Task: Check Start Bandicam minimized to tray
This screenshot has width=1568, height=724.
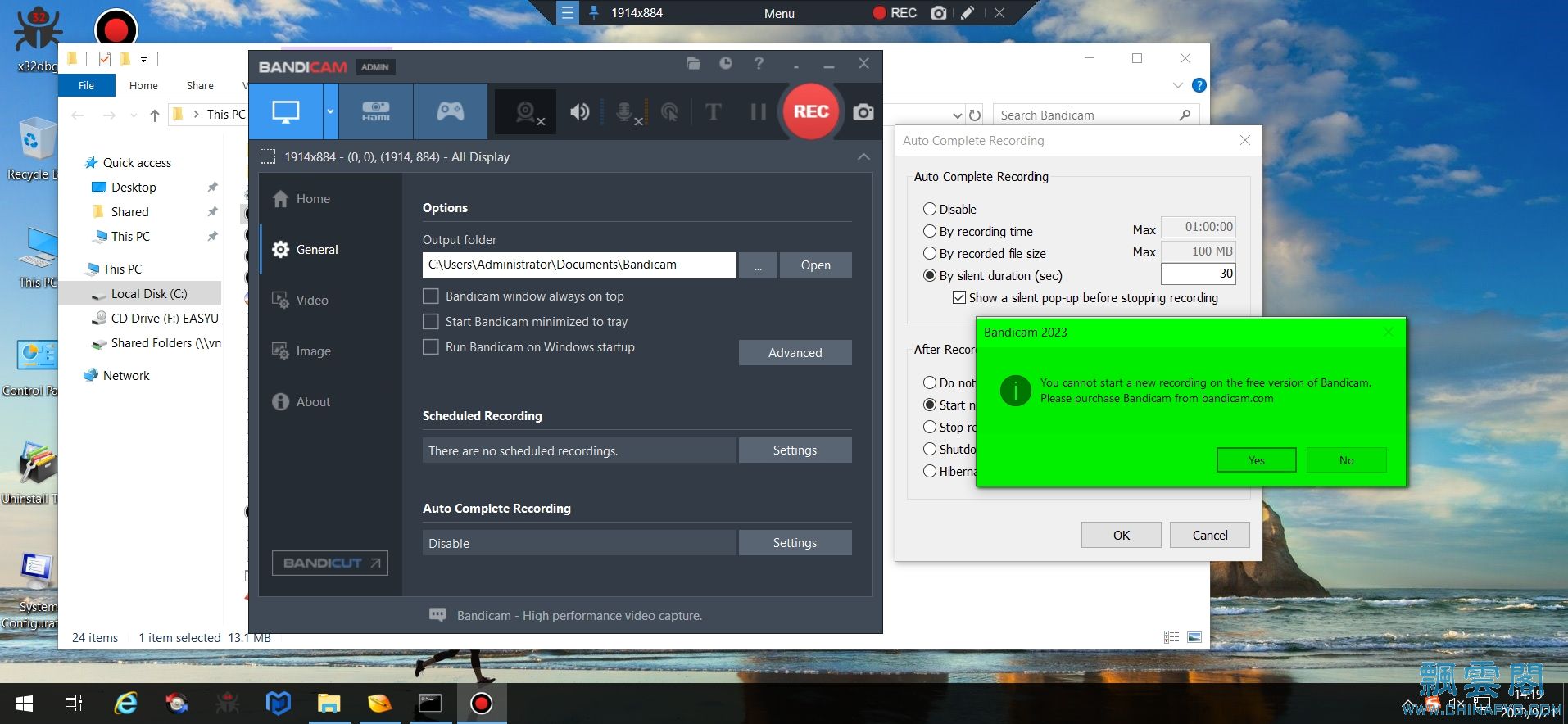Action: (430, 321)
